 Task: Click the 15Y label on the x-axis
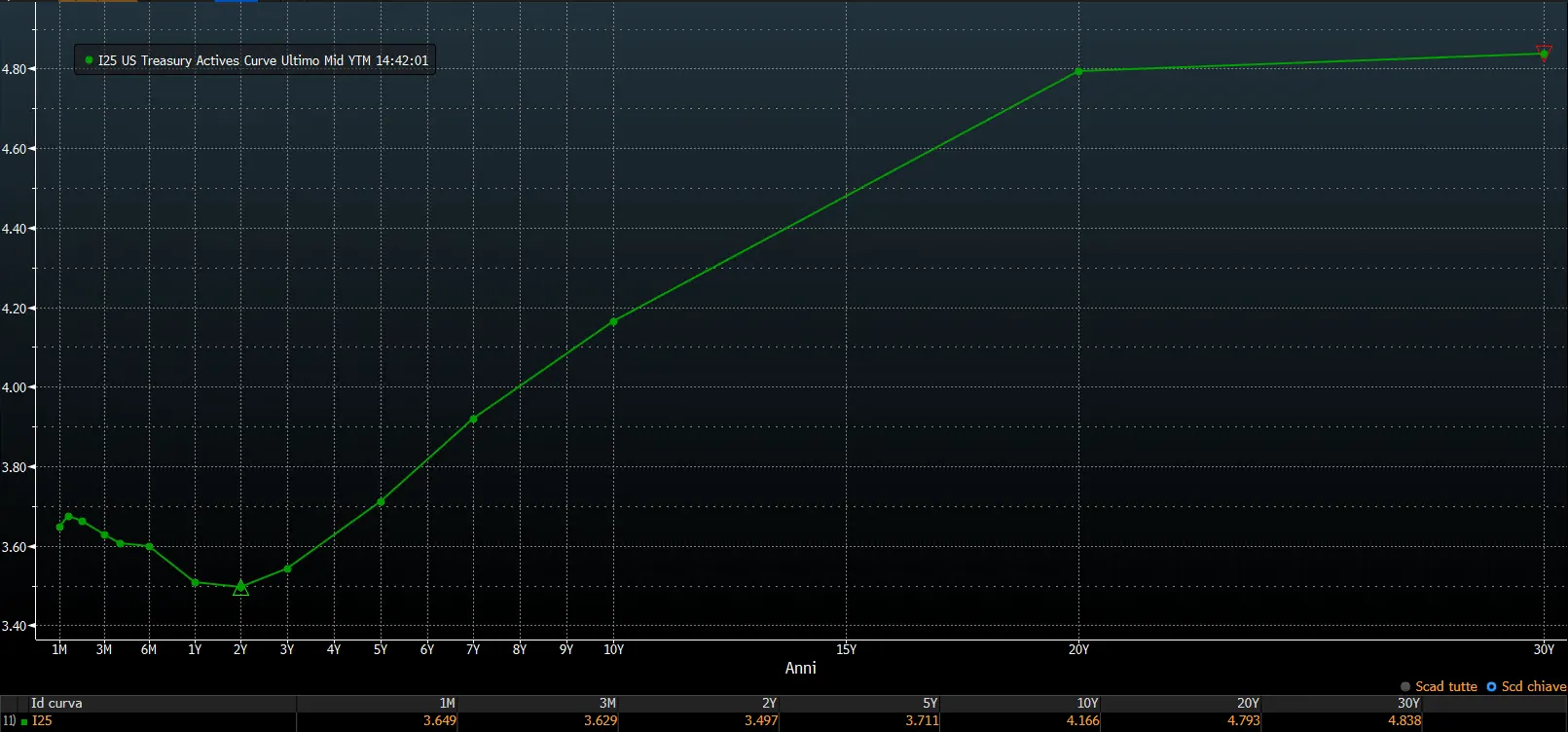tap(846, 649)
